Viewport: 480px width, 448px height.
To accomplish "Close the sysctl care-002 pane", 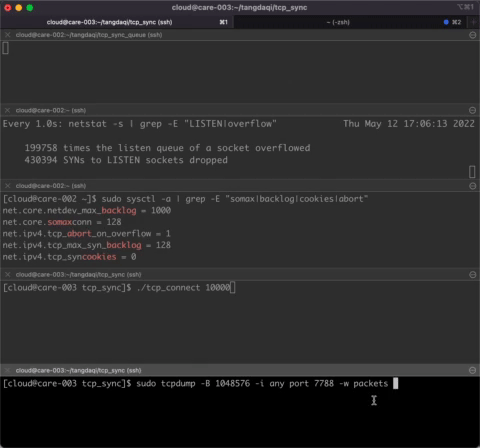I will tap(8, 186).
